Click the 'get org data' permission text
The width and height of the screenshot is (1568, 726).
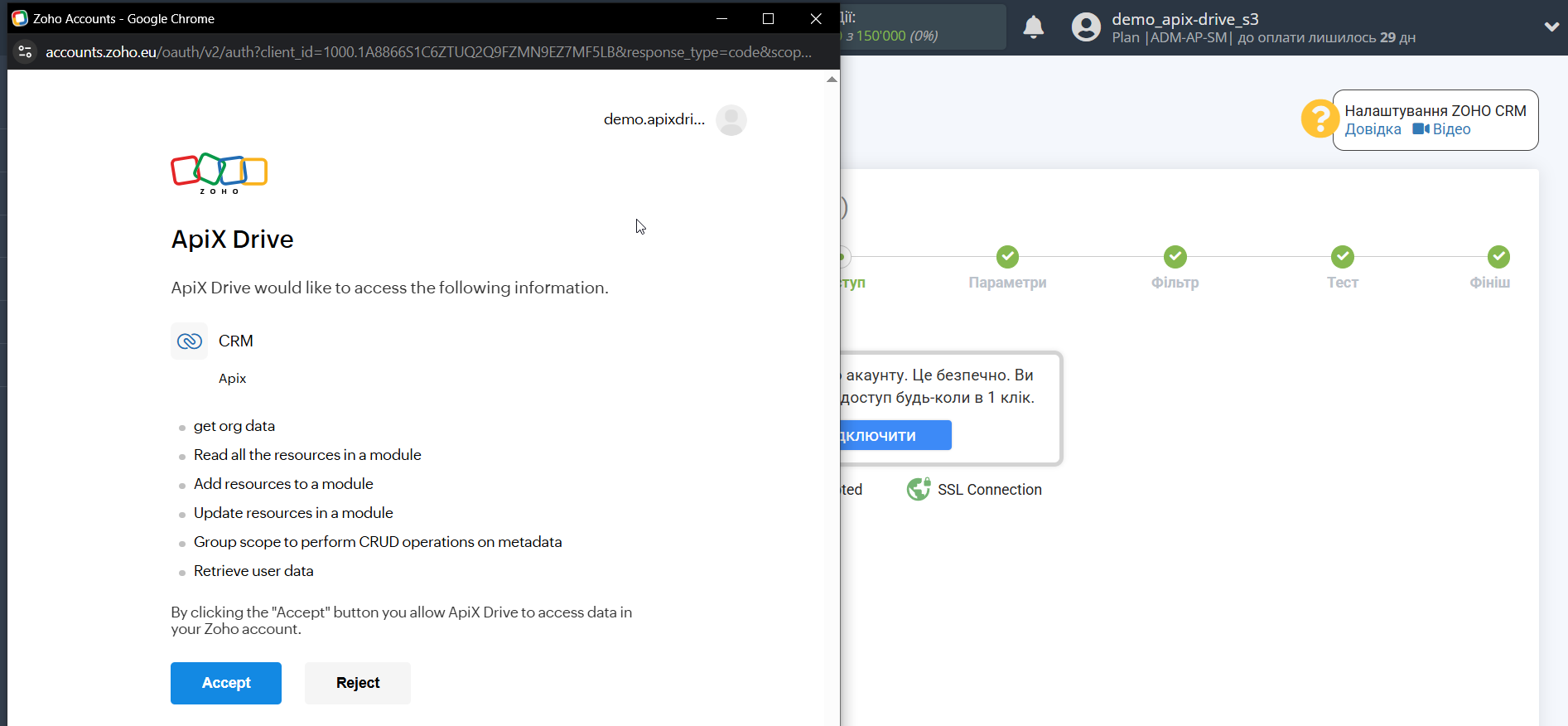[234, 426]
